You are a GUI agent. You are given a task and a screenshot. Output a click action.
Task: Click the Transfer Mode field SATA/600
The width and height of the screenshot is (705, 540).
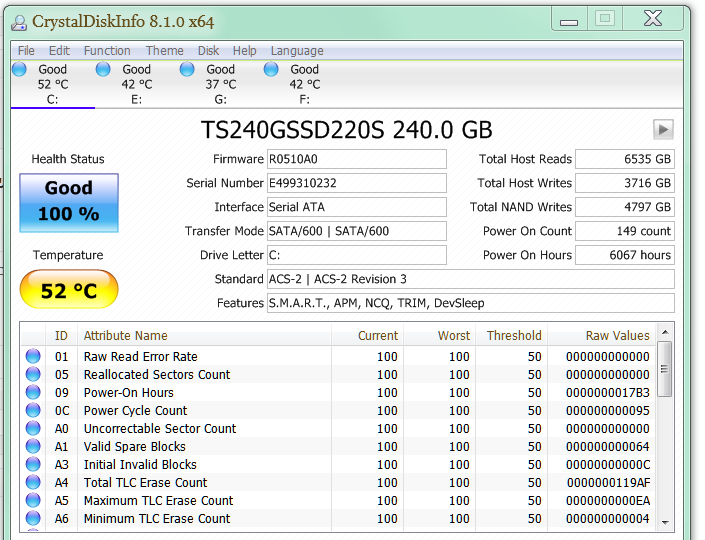[x=357, y=231]
